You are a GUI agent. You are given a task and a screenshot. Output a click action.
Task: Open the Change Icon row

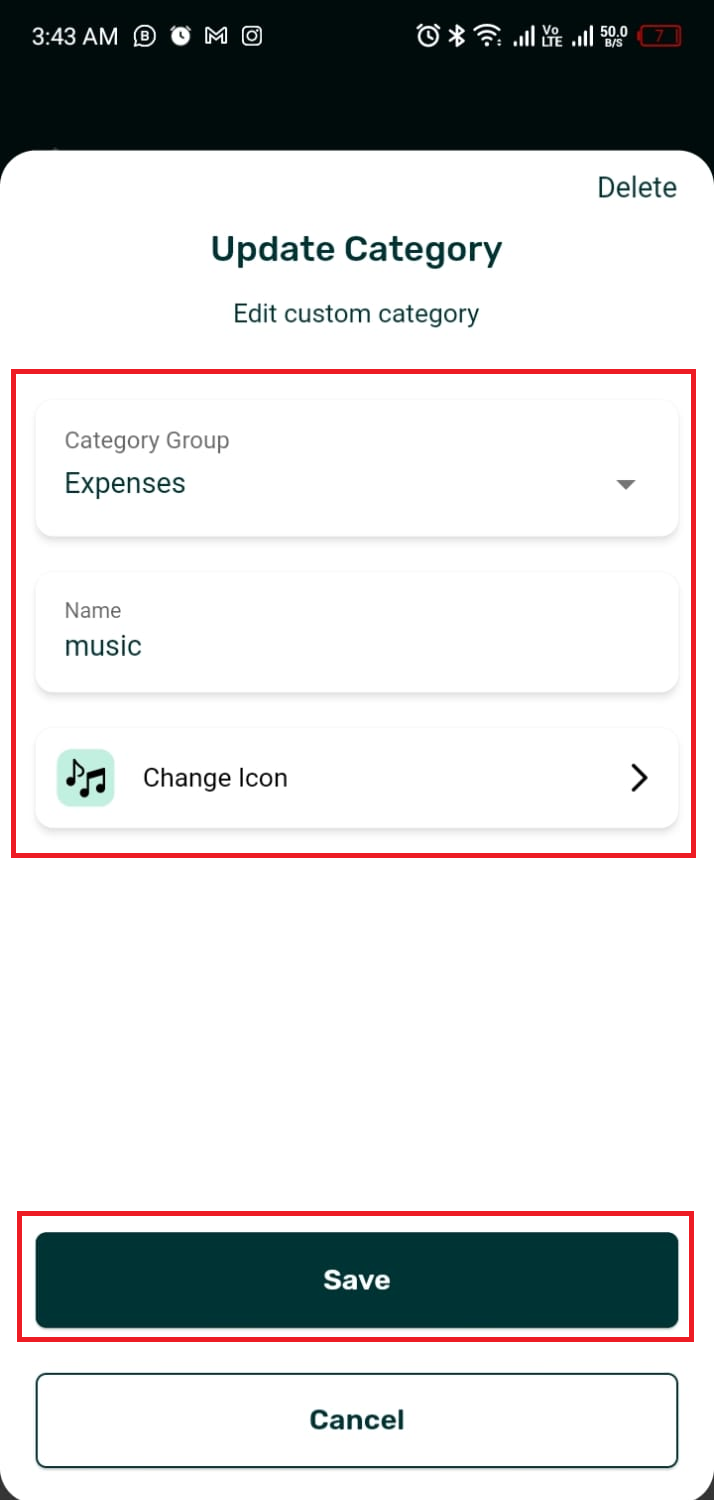coord(357,777)
